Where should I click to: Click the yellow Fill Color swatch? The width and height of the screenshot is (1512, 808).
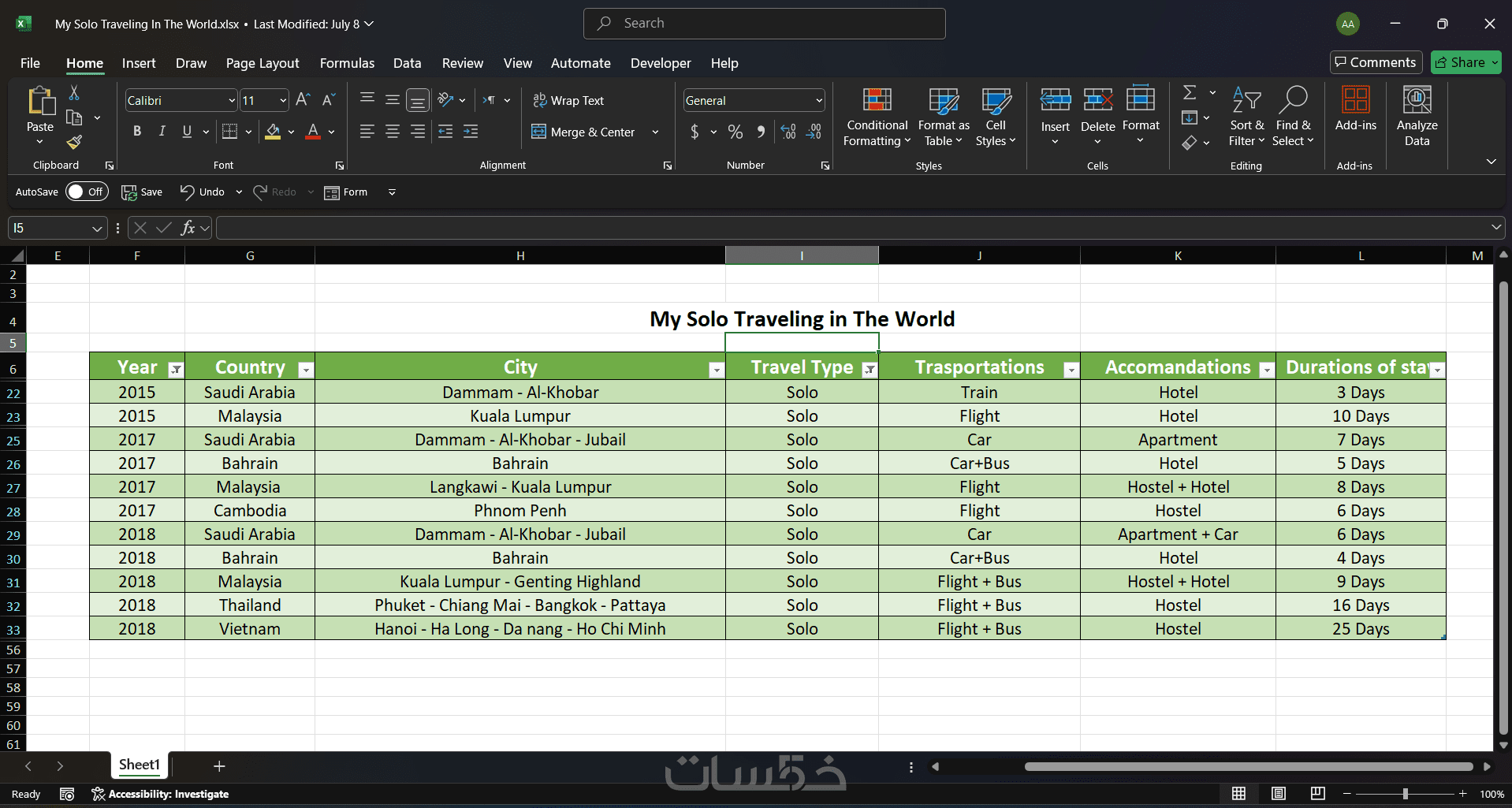click(273, 132)
